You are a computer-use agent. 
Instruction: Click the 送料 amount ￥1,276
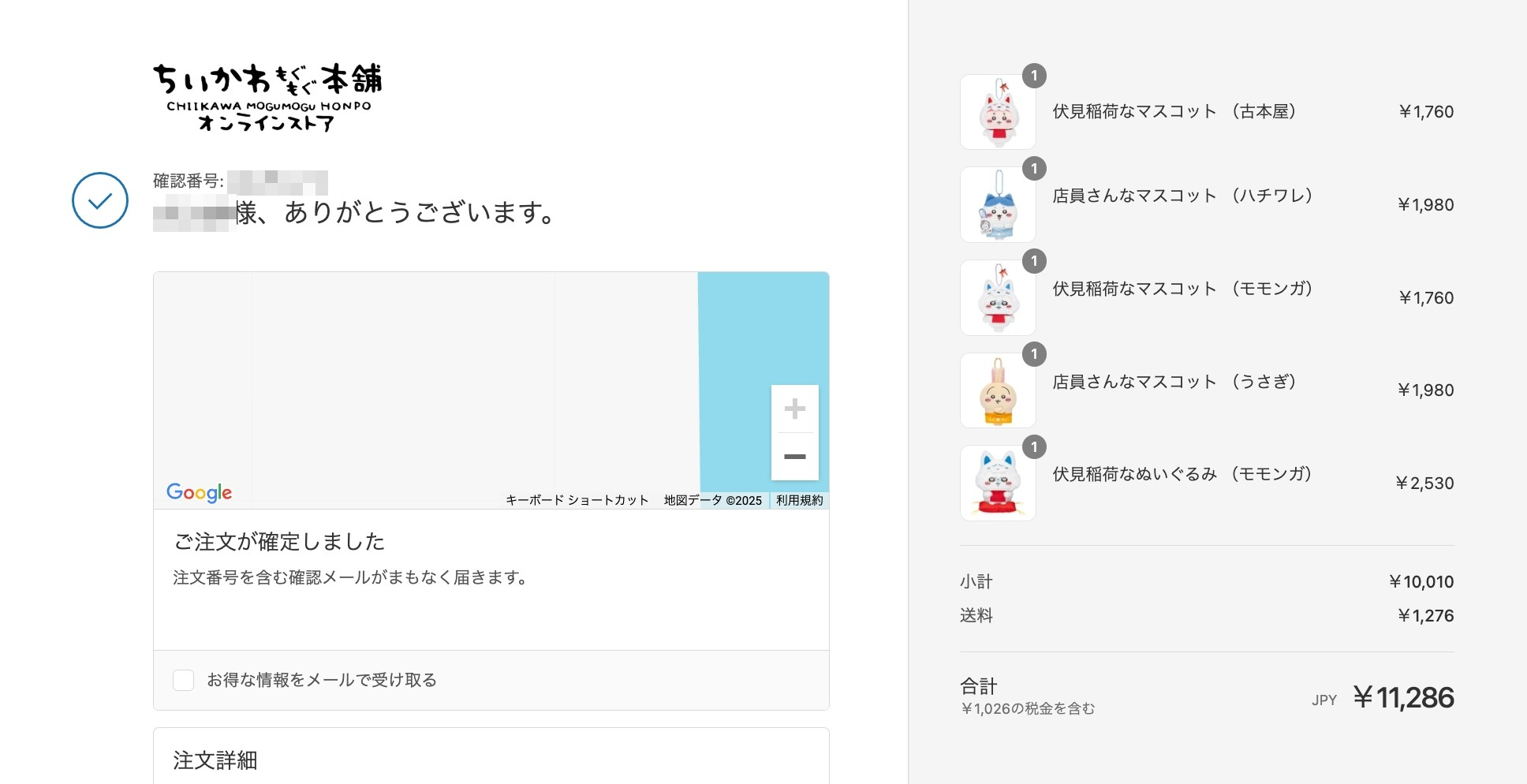1425,616
